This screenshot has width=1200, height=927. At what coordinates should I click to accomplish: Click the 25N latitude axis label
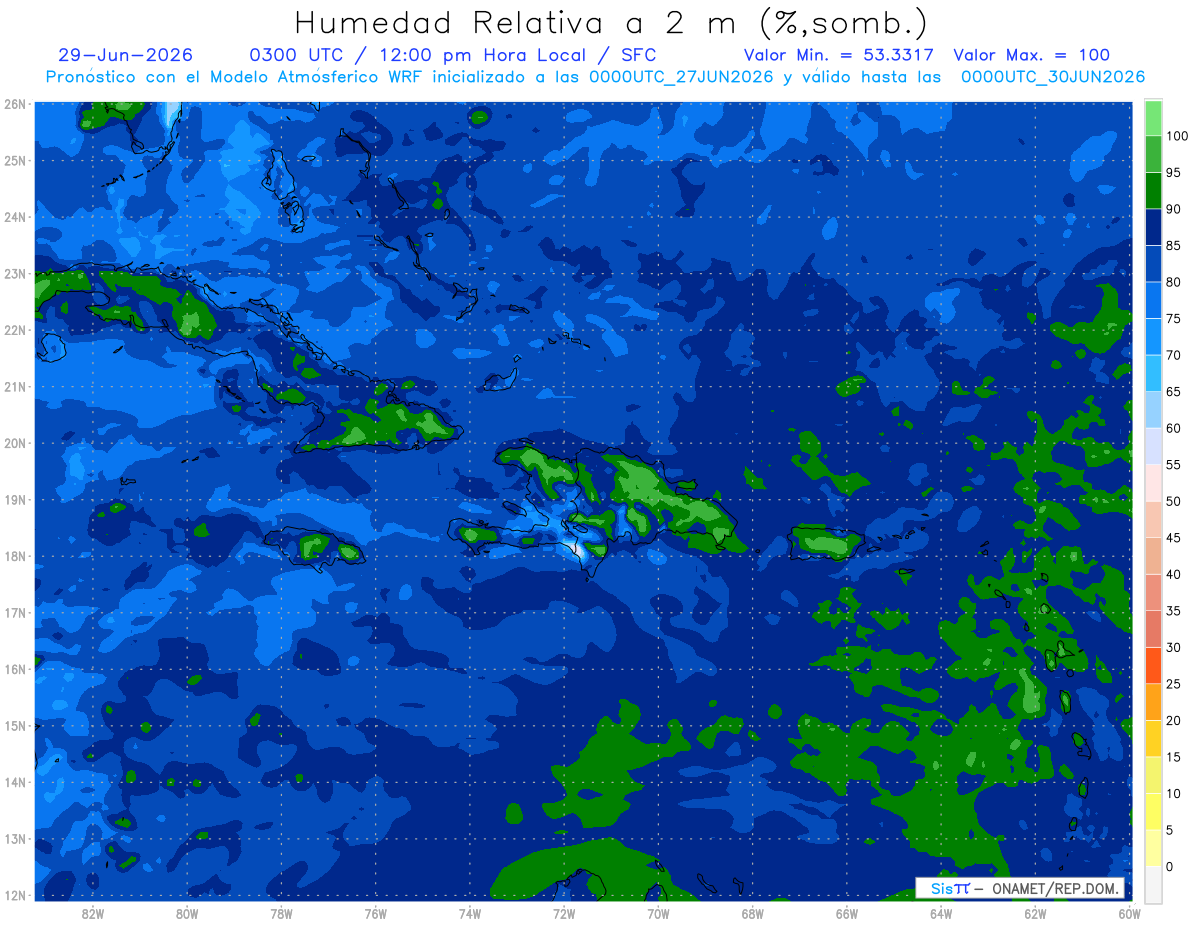[x=15, y=160]
